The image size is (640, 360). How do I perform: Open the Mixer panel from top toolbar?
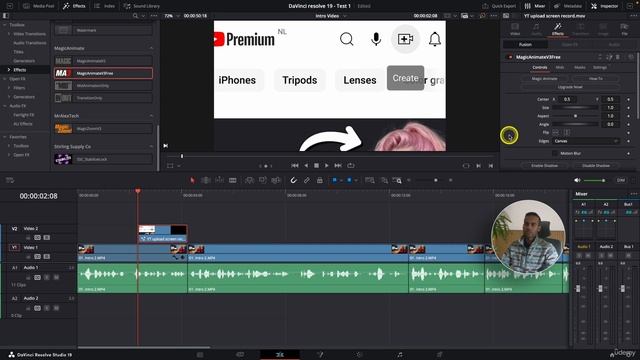[535, 6]
